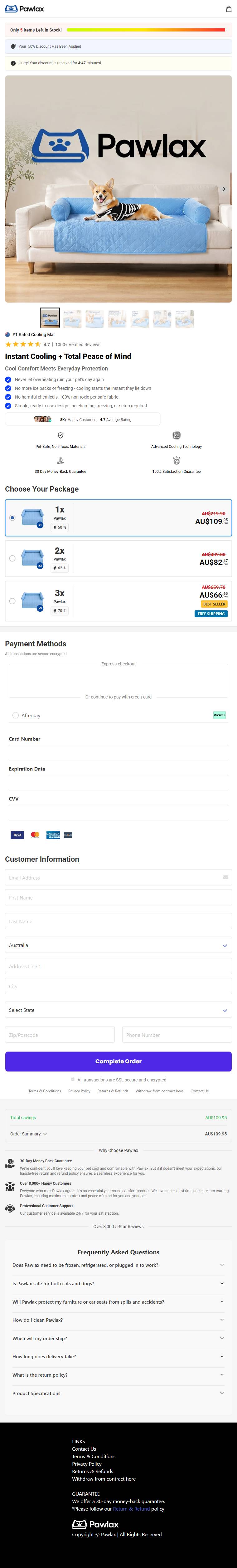Click the Visa card icon
The image size is (237, 1568).
18,835
